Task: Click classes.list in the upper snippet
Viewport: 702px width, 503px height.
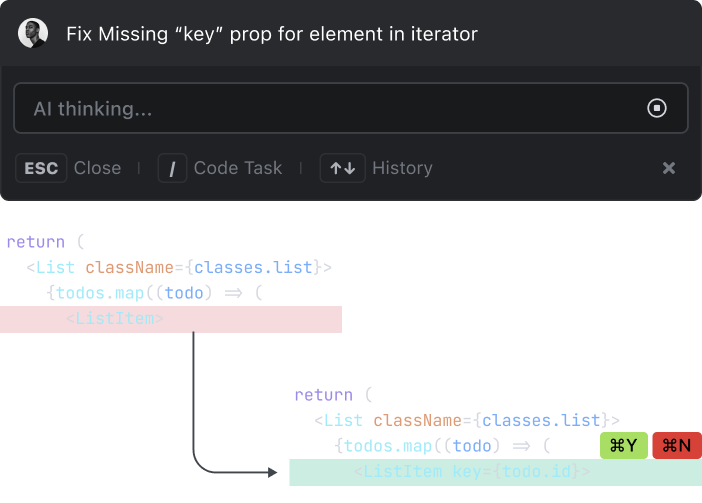Action: 253,268
